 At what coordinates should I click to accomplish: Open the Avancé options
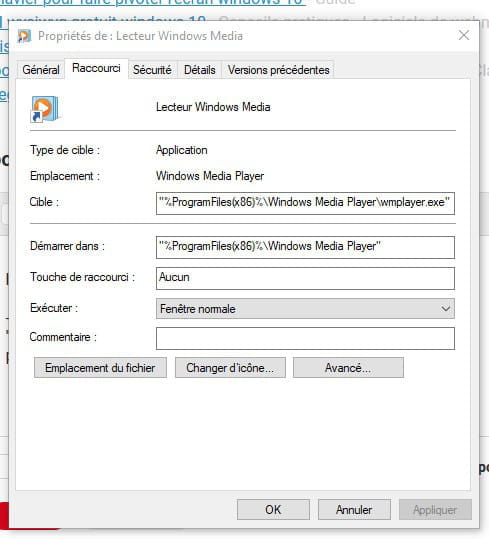[x=348, y=368]
